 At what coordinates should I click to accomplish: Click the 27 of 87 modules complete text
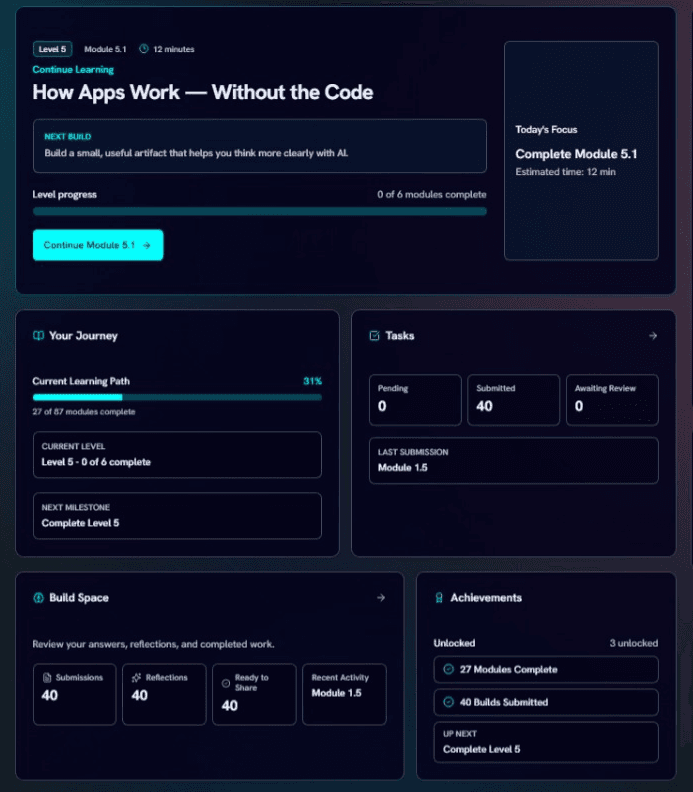pos(84,412)
